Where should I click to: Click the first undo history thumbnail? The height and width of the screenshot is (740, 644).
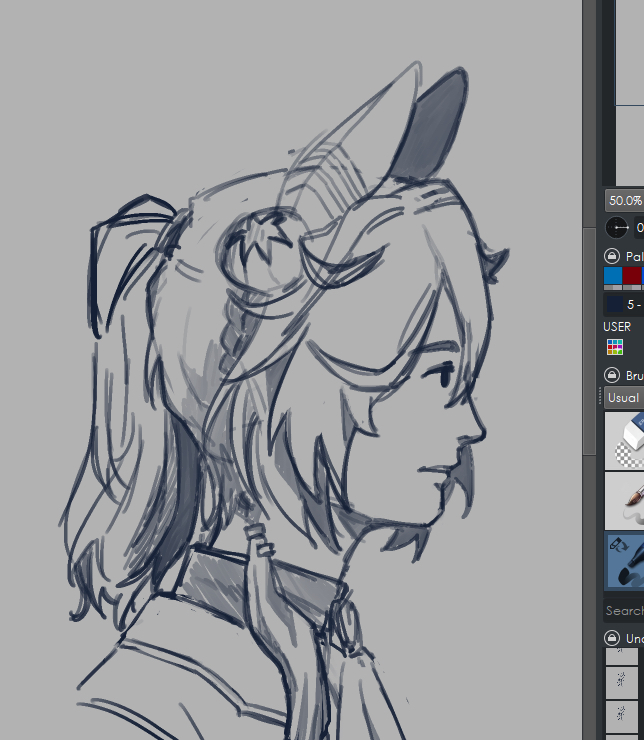622,655
